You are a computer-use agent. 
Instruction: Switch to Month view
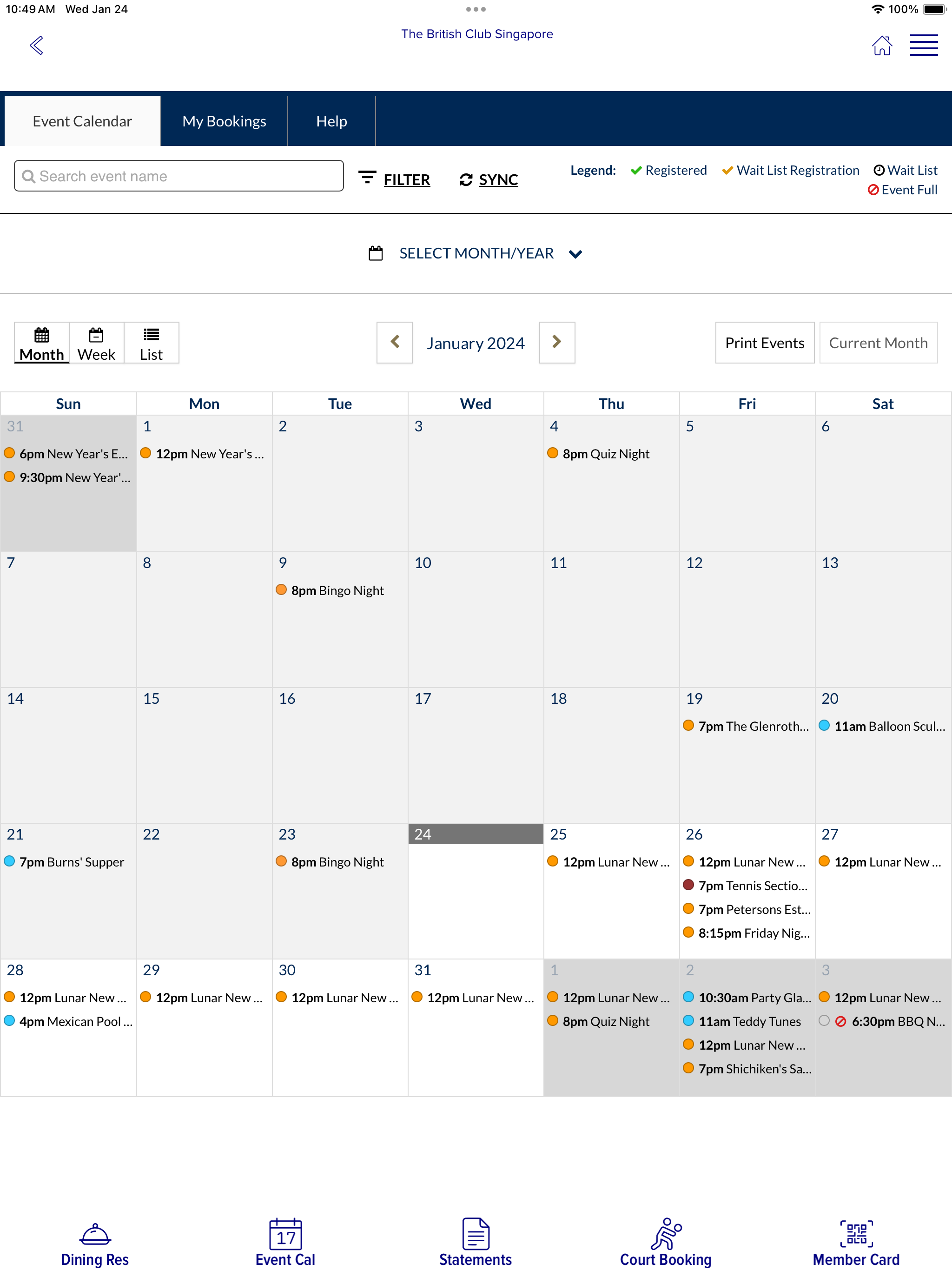(x=42, y=343)
